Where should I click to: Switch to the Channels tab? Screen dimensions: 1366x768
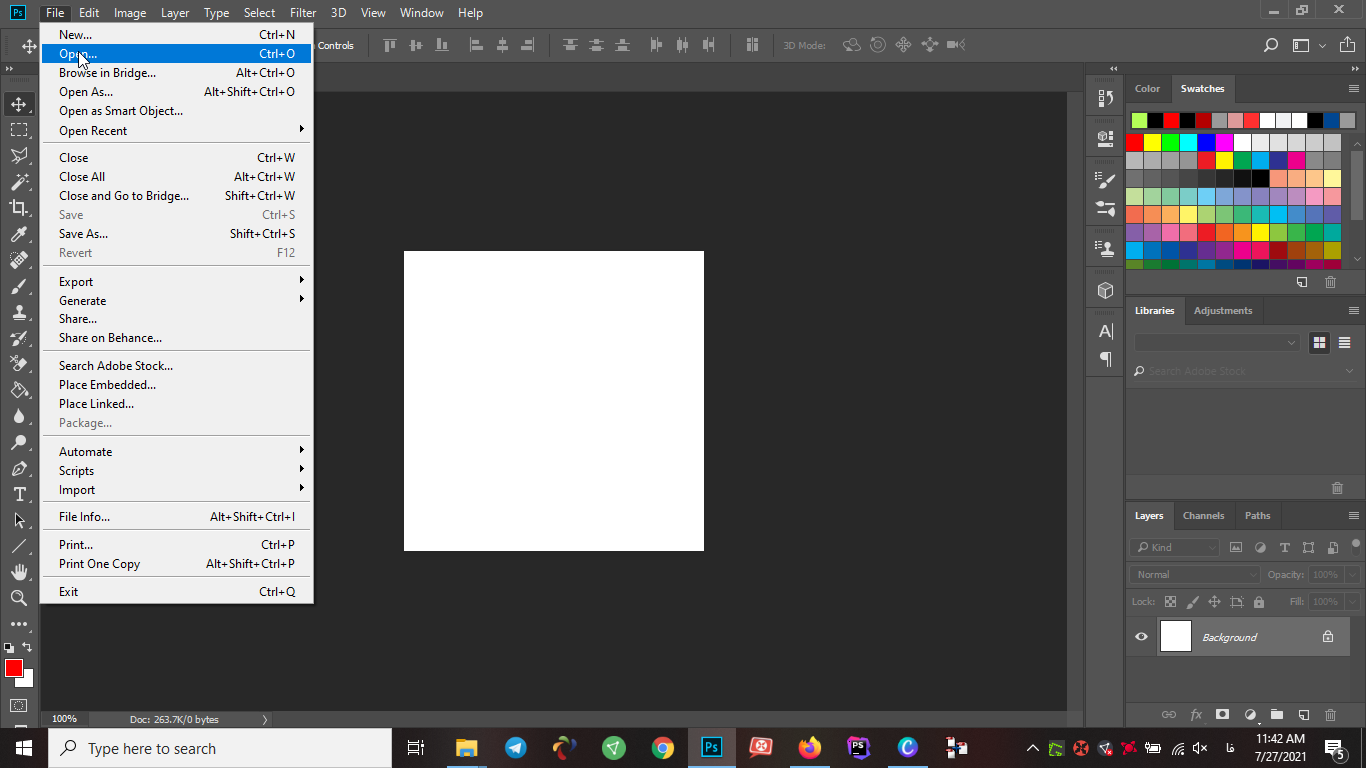click(1203, 516)
